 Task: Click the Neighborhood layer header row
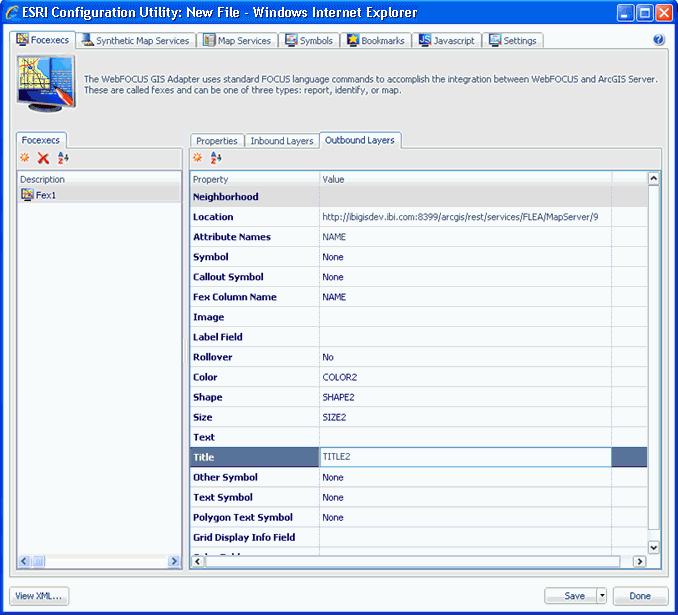tap(418, 197)
